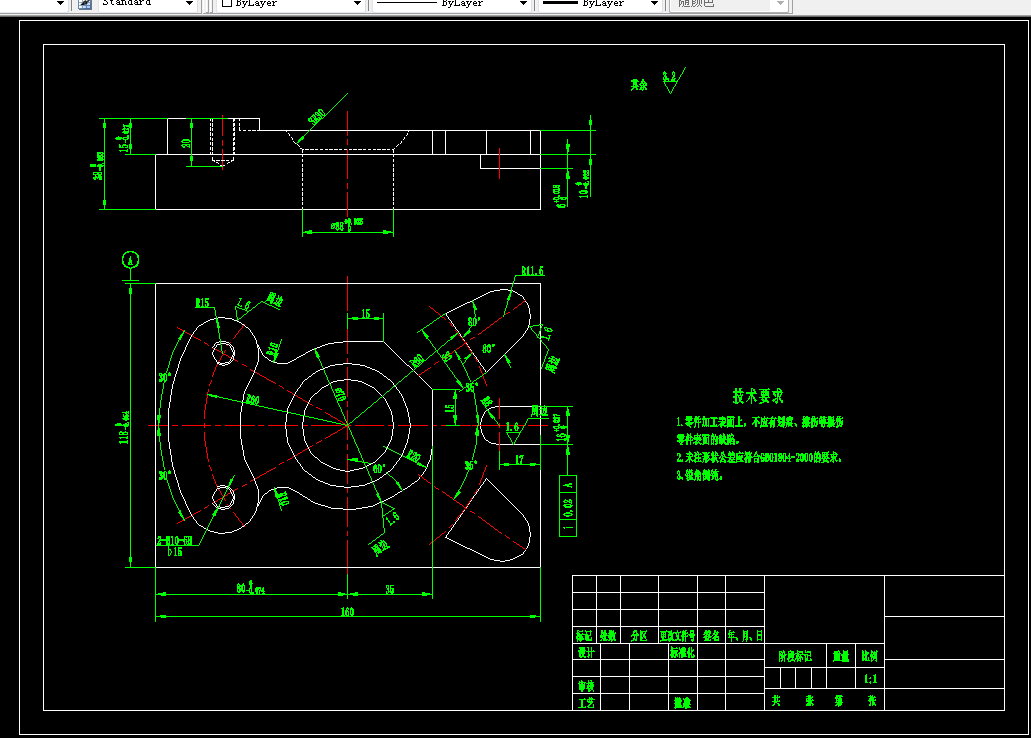Open the ByLayer color control dropdown
This screenshot has height=738, width=1031.
[x=357, y=3]
